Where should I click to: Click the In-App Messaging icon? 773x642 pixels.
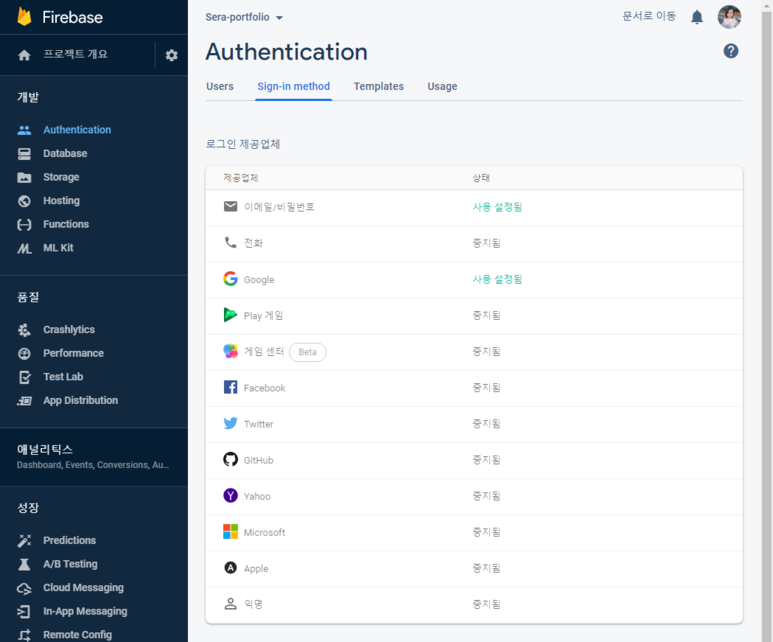tap(24, 611)
